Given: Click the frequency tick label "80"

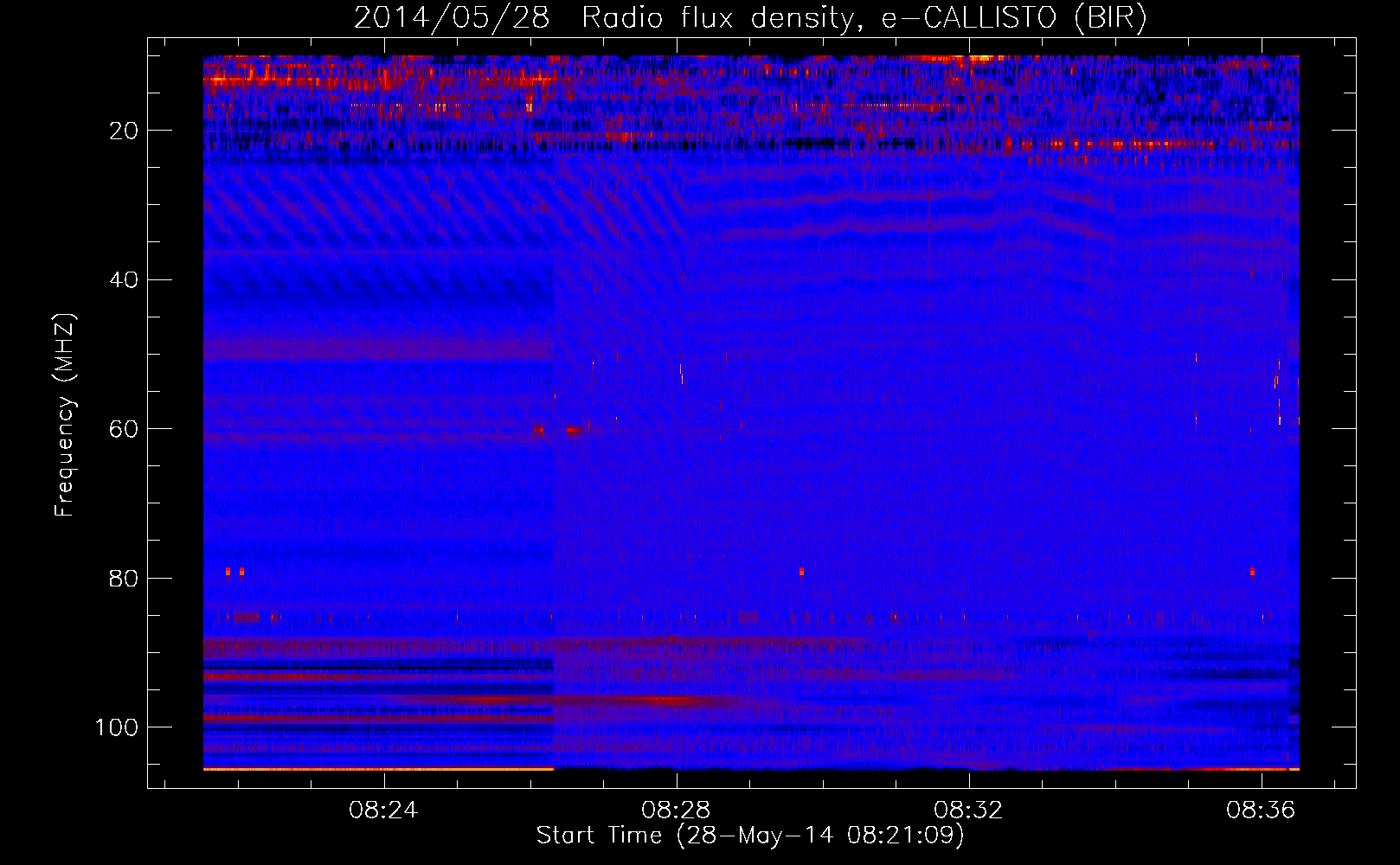Looking at the screenshot, I should (x=124, y=579).
